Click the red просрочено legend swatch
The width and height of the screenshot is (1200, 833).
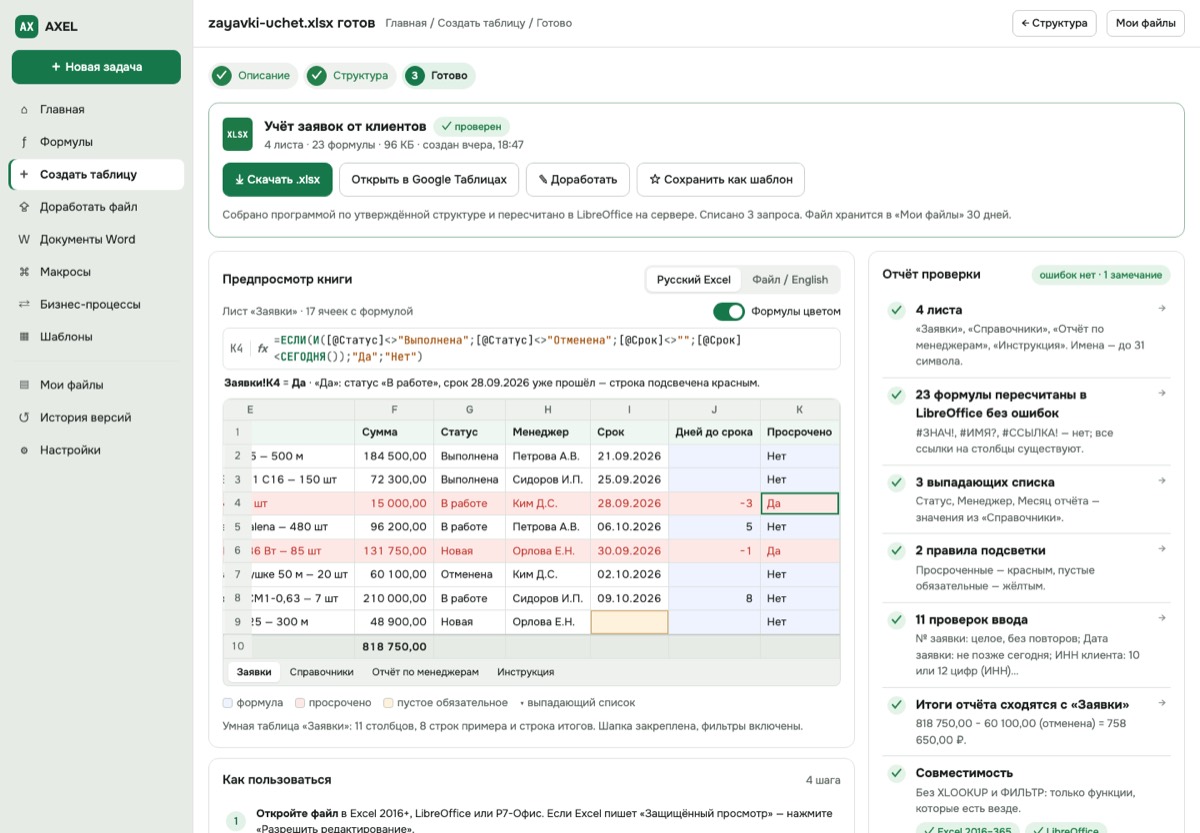300,703
